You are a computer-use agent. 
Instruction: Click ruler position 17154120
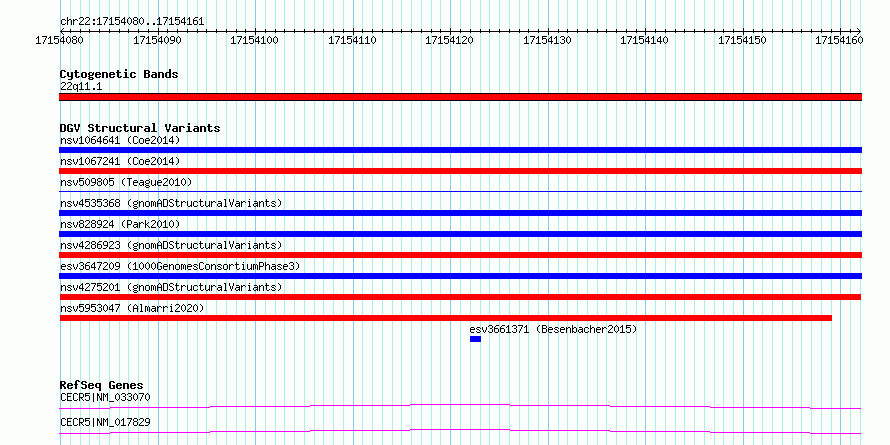[450, 40]
